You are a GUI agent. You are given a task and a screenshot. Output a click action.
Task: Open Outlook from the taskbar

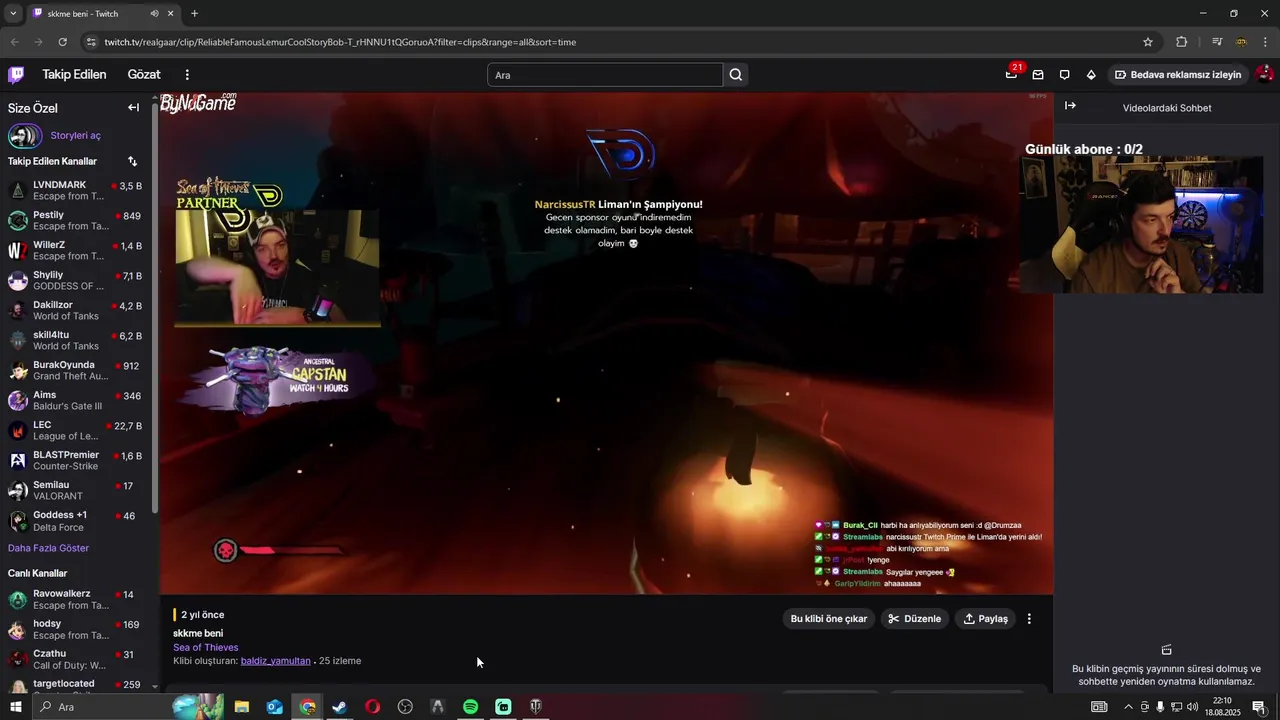pos(274,707)
